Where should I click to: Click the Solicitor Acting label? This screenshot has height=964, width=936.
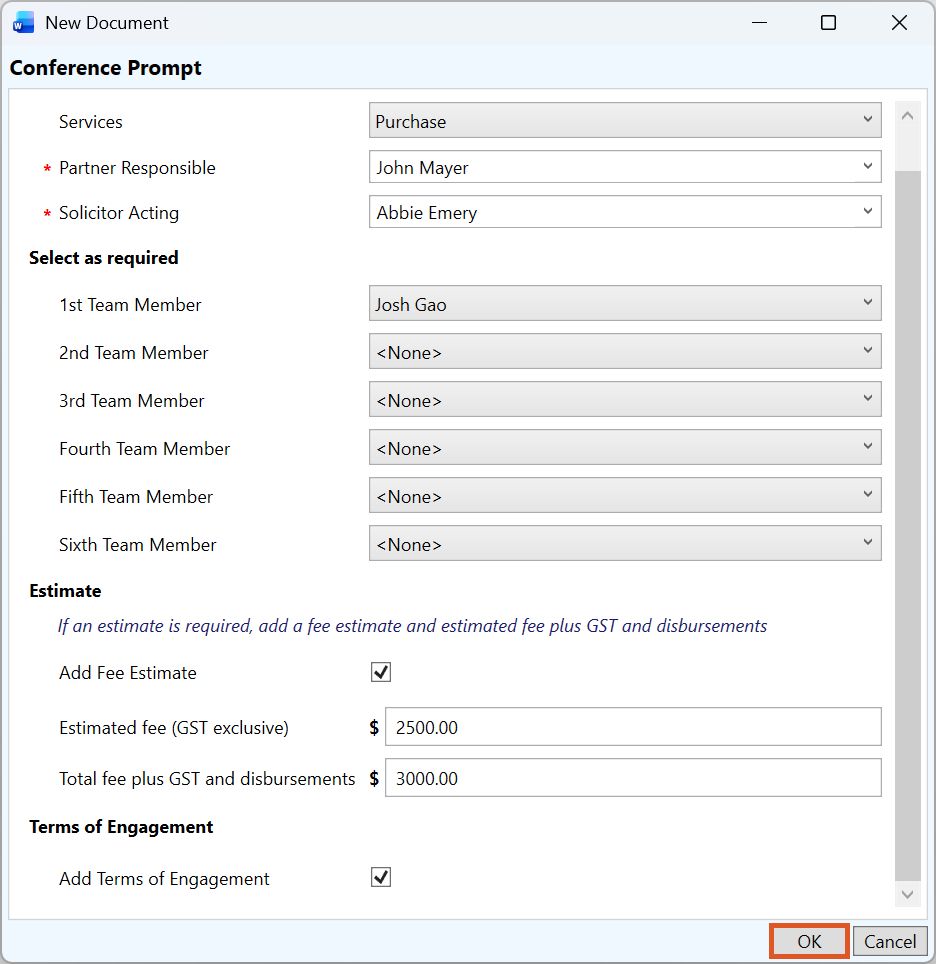[119, 213]
